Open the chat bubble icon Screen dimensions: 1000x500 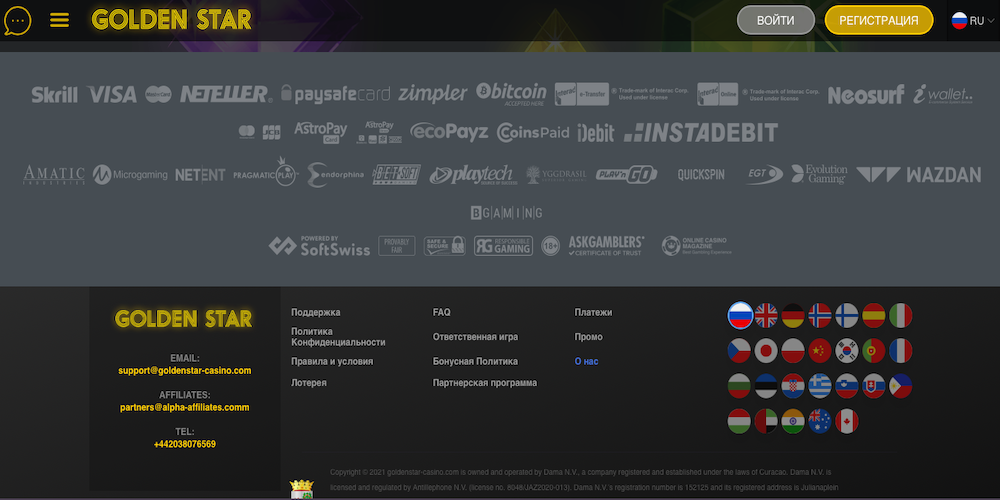[x=18, y=20]
